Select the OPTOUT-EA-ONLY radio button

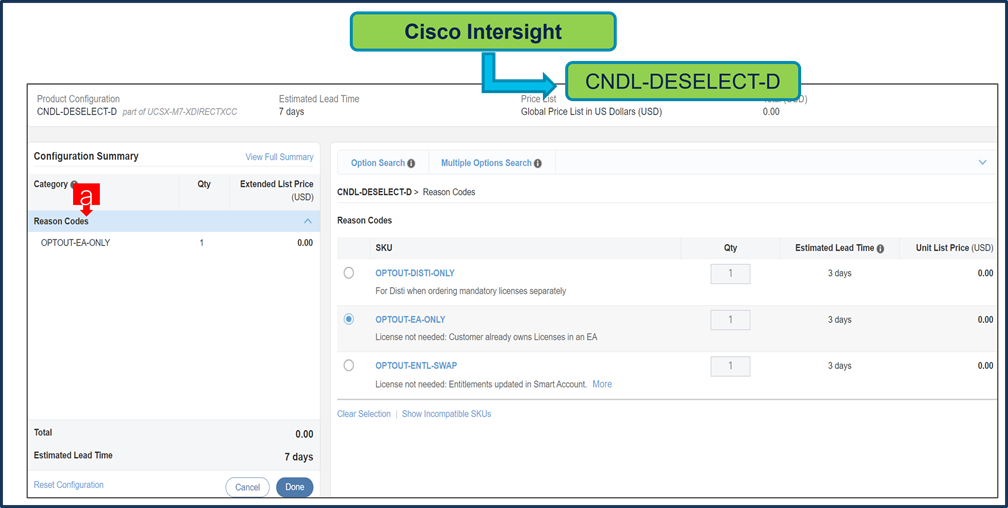coord(348,320)
